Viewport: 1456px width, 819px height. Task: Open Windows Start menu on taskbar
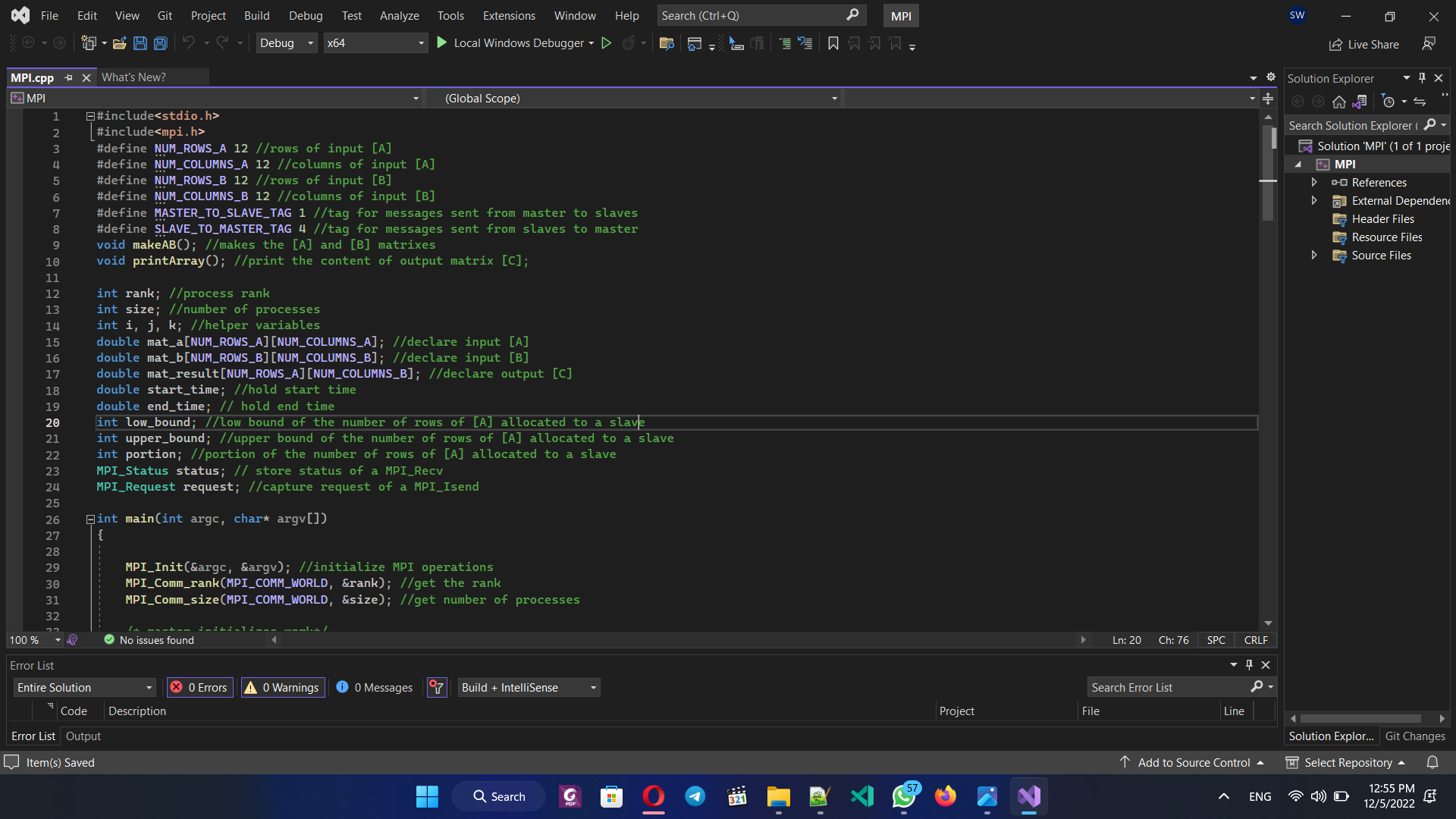click(x=427, y=796)
